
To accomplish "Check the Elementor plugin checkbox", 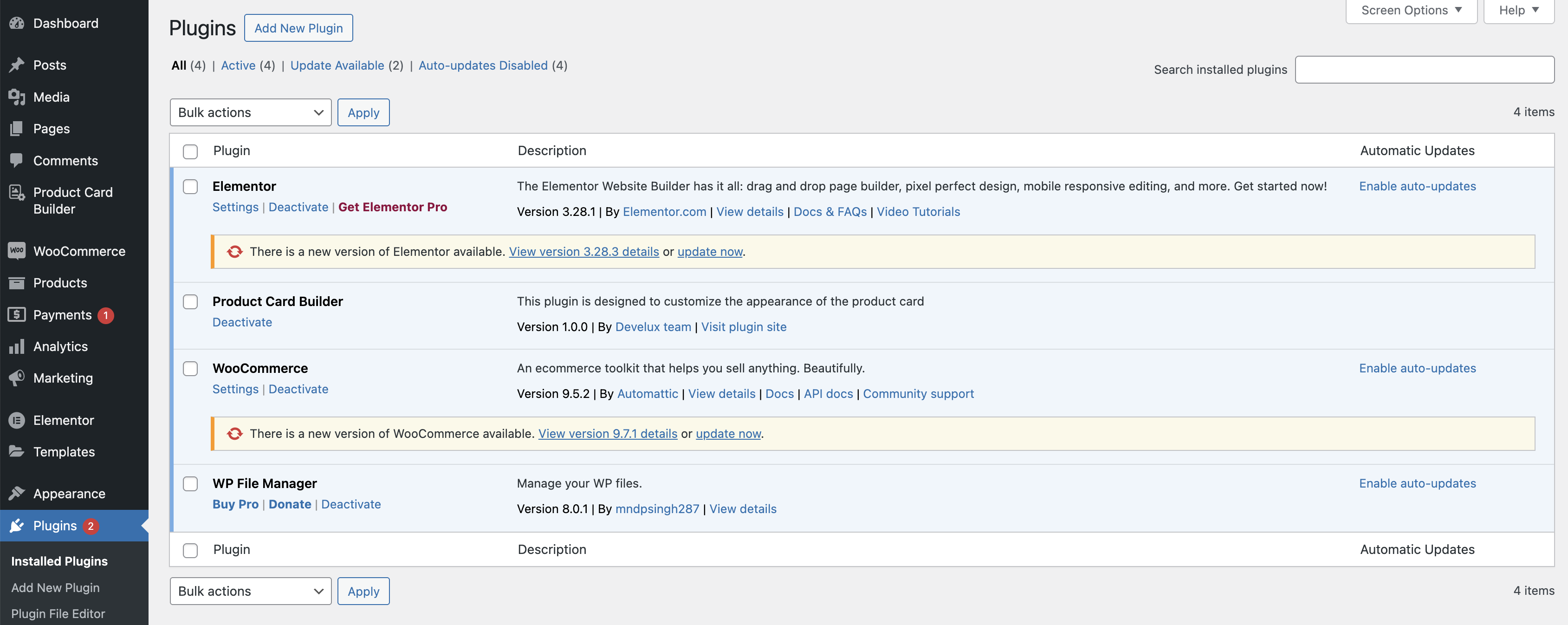I will pyautogui.click(x=190, y=186).
